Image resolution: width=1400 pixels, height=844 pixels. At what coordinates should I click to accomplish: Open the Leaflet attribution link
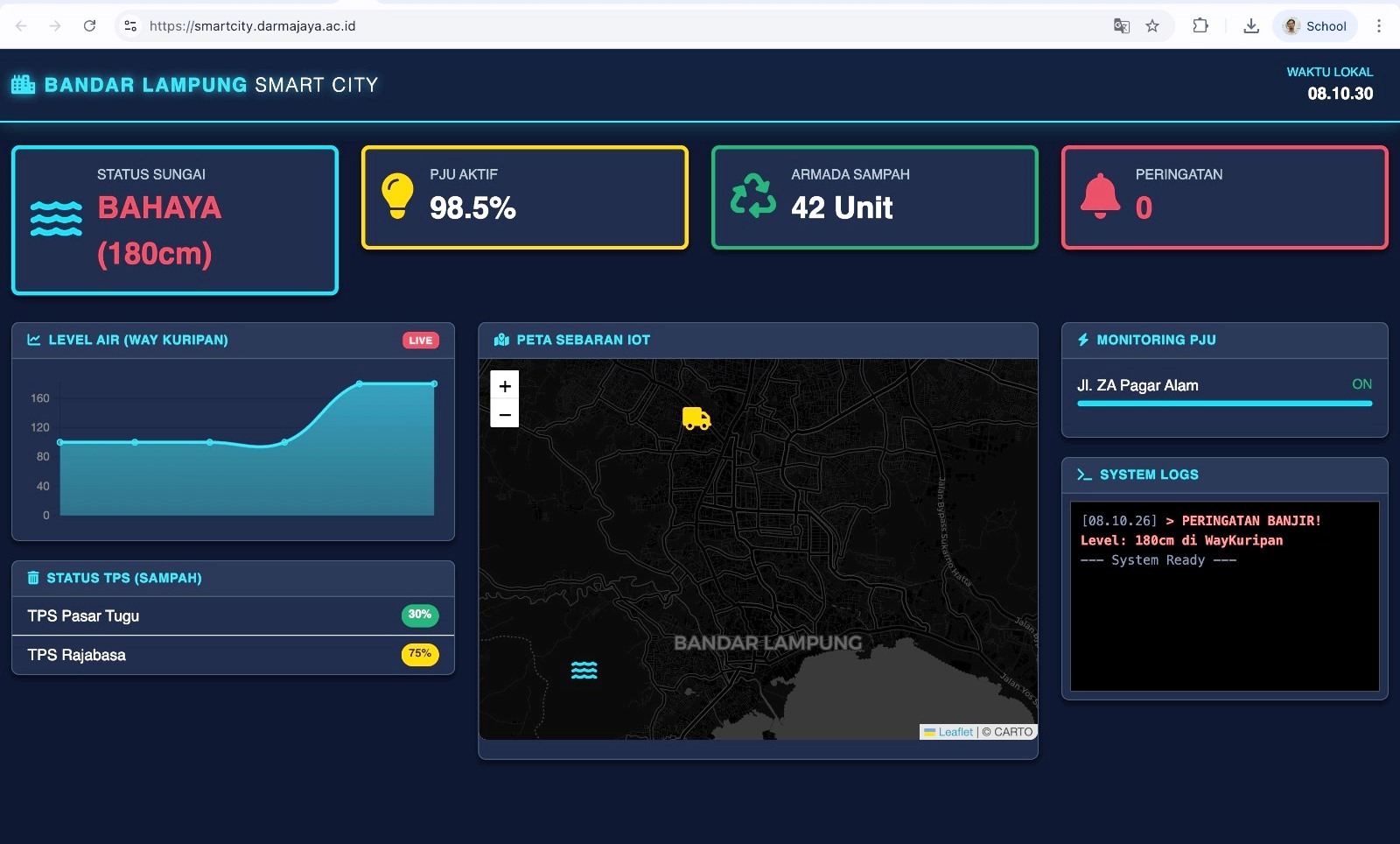pos(955,732)
